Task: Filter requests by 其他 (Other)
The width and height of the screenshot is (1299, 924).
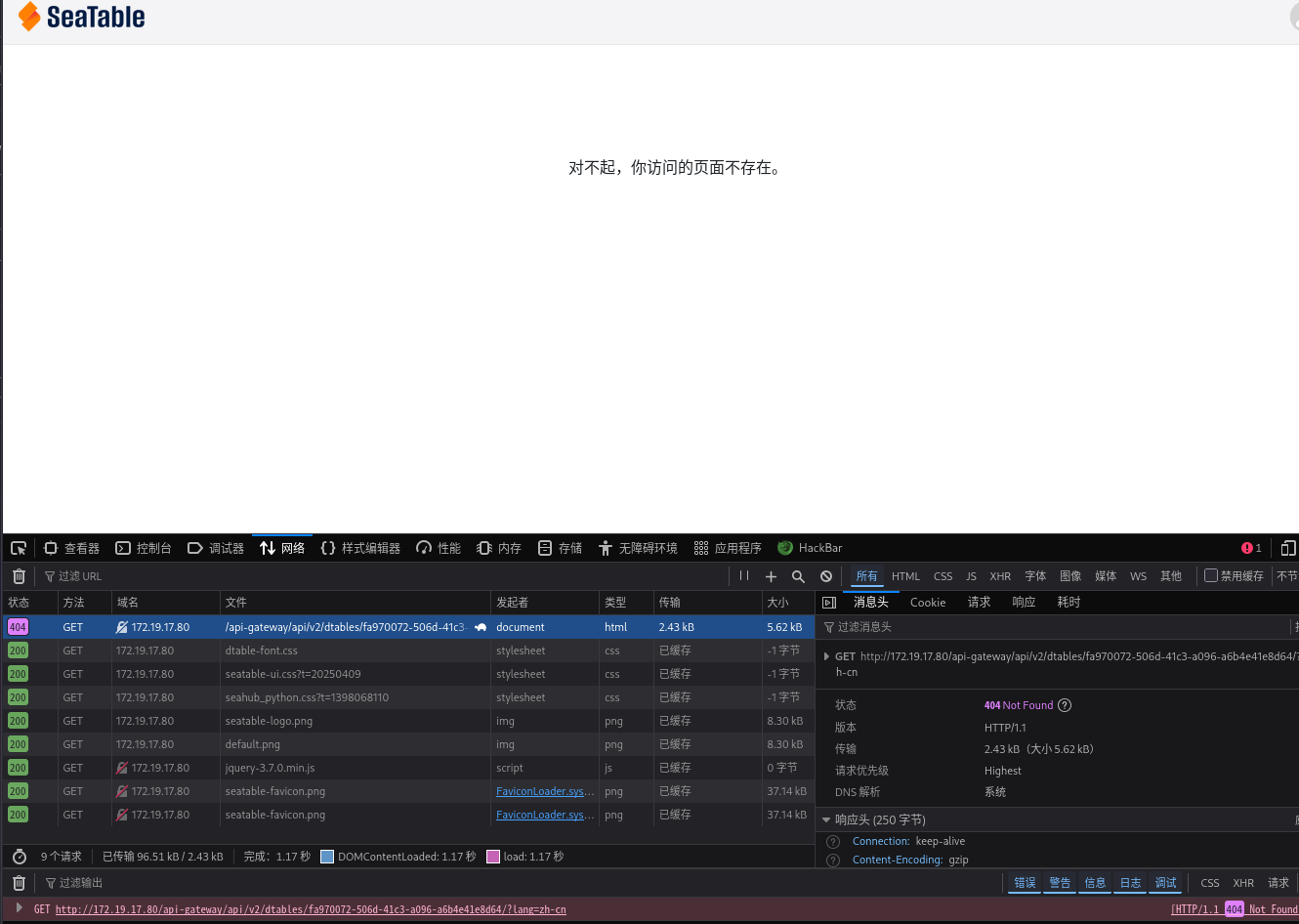Action: (1171, 576)
